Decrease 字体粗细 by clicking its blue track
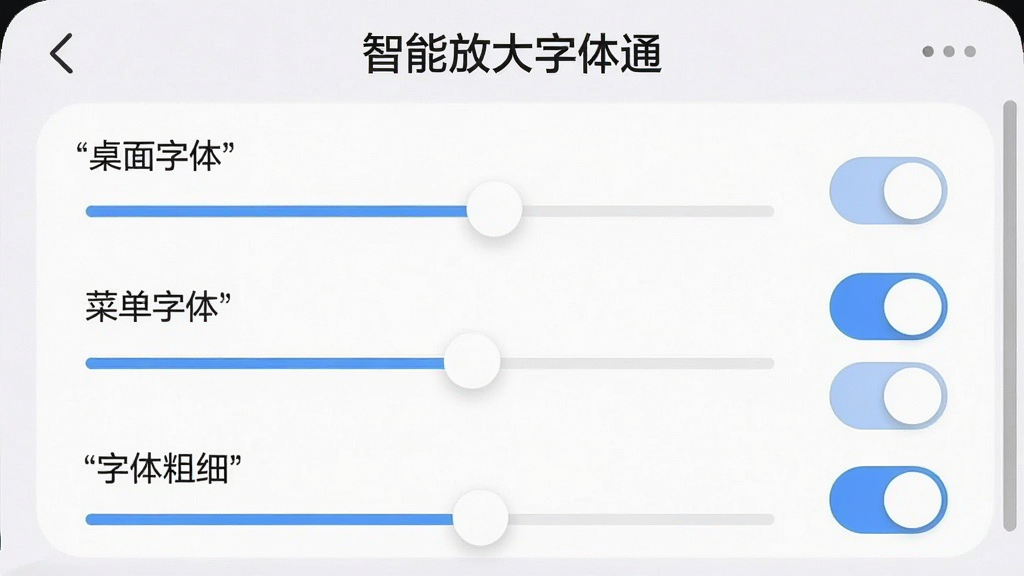 click(x=270, y=519)
